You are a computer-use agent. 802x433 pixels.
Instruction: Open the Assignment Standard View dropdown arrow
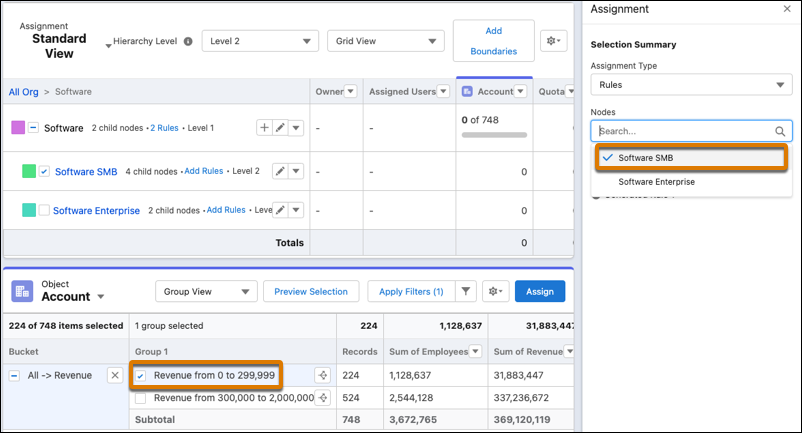click(x=108, y=46)
